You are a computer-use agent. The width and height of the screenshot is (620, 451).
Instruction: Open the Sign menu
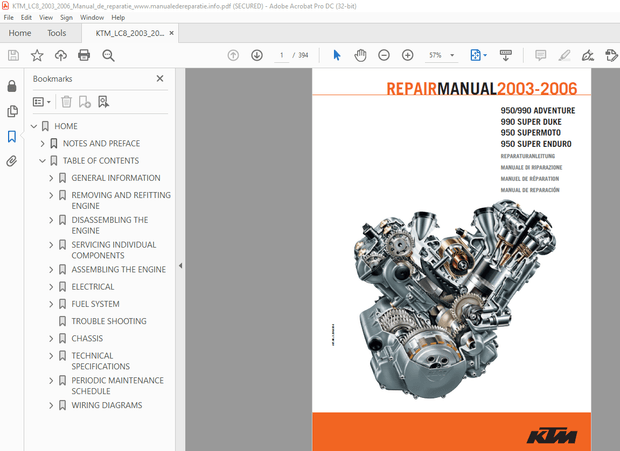tap(66, 17)
